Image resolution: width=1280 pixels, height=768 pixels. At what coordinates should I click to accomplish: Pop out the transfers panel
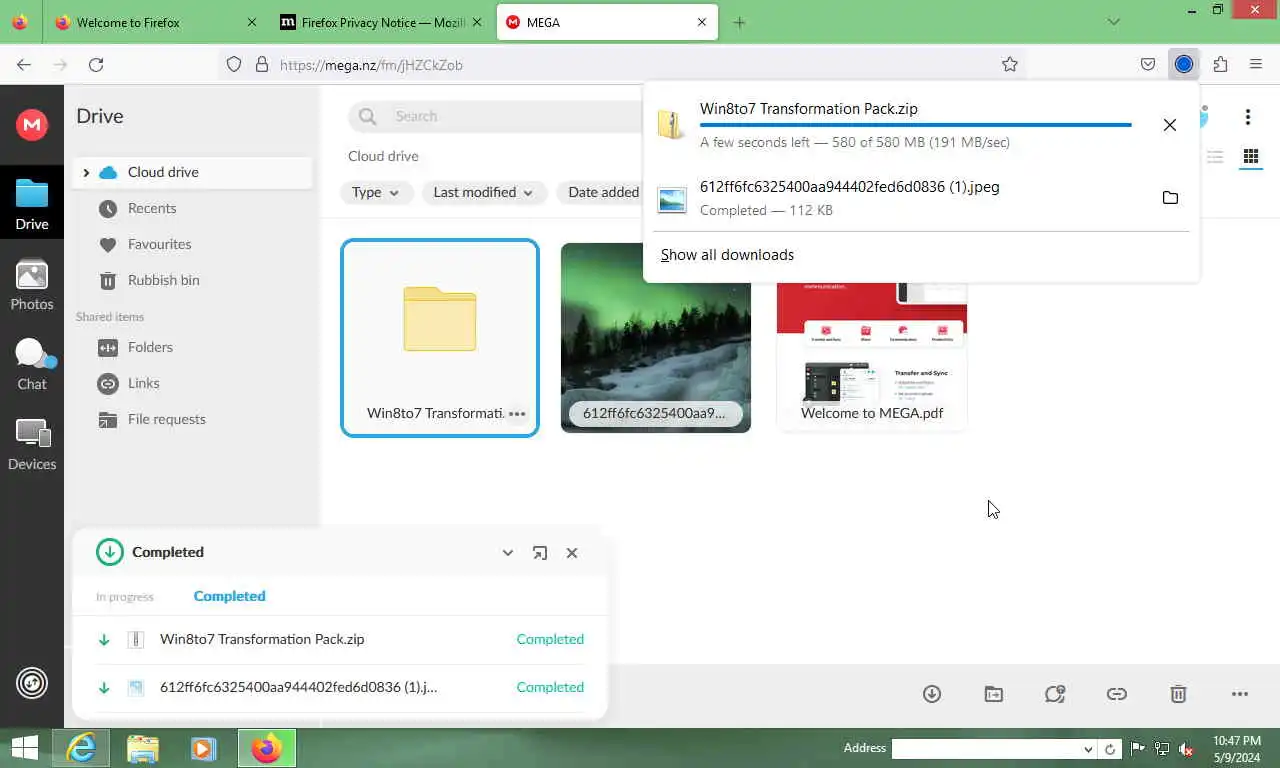(x=540, y=553)
